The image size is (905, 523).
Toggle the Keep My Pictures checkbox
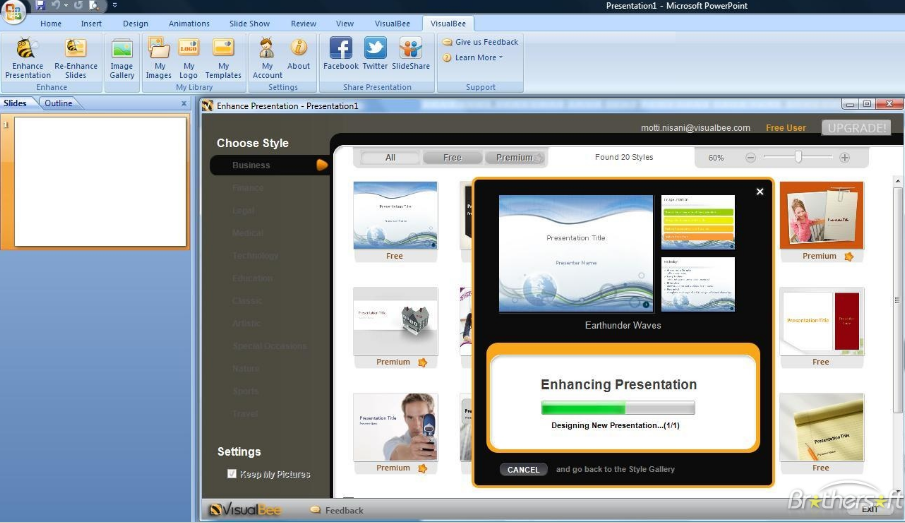(x=232, y=474)
